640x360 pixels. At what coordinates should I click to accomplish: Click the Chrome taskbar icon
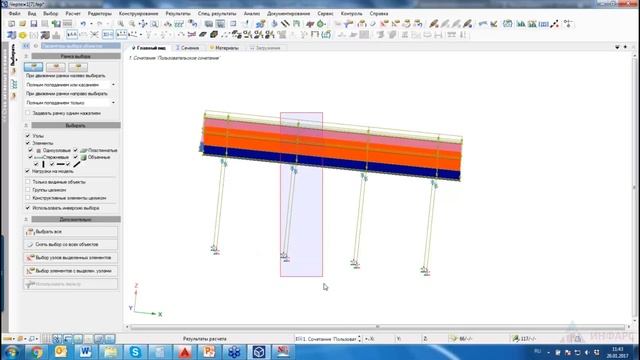click(x=36, y=351)
